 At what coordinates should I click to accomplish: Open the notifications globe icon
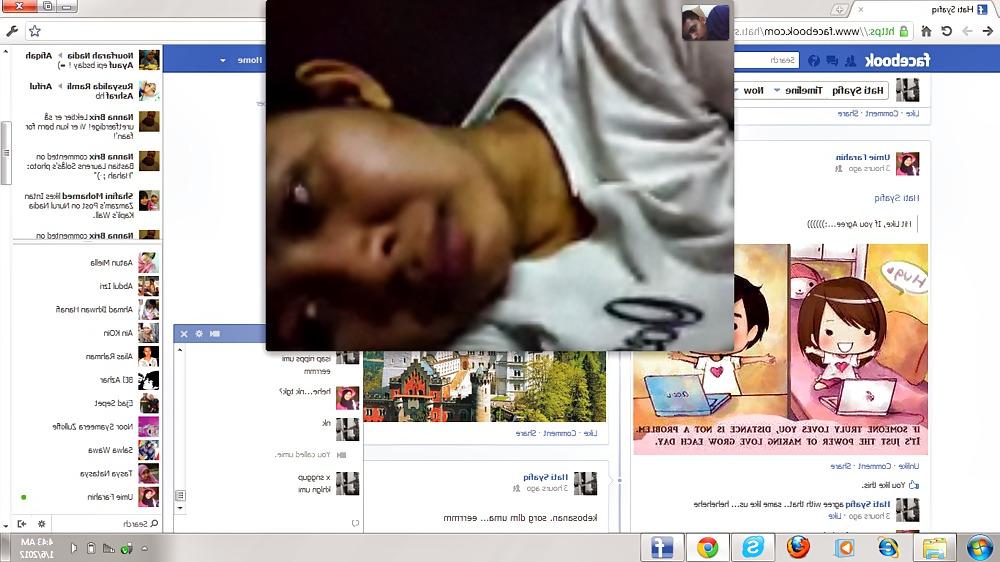814,61
